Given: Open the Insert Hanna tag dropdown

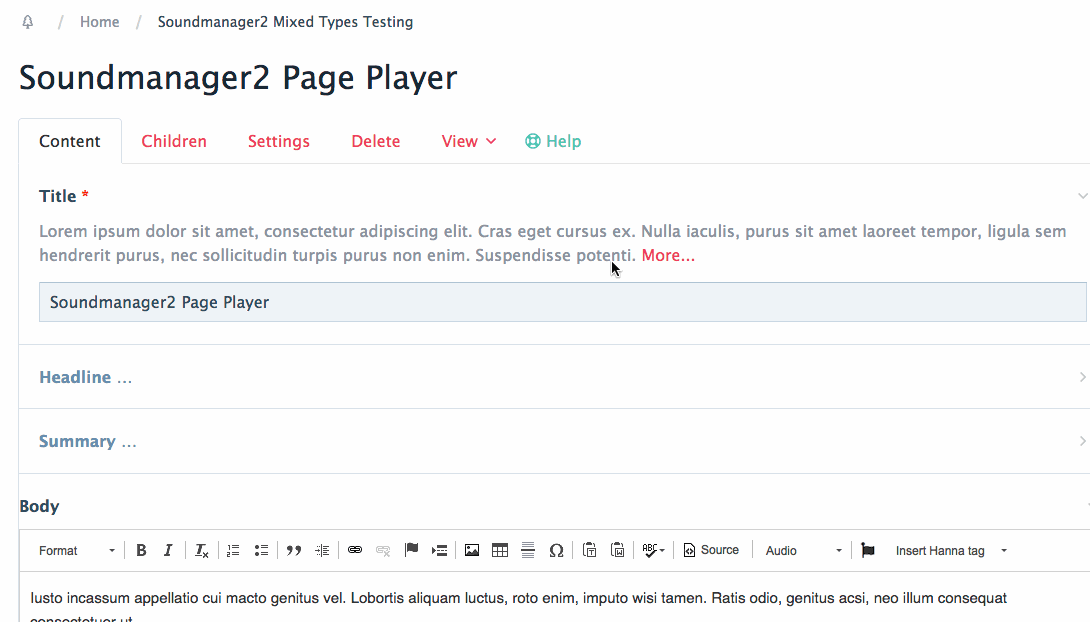Looking at the screenshot, I should click(950, 551).
